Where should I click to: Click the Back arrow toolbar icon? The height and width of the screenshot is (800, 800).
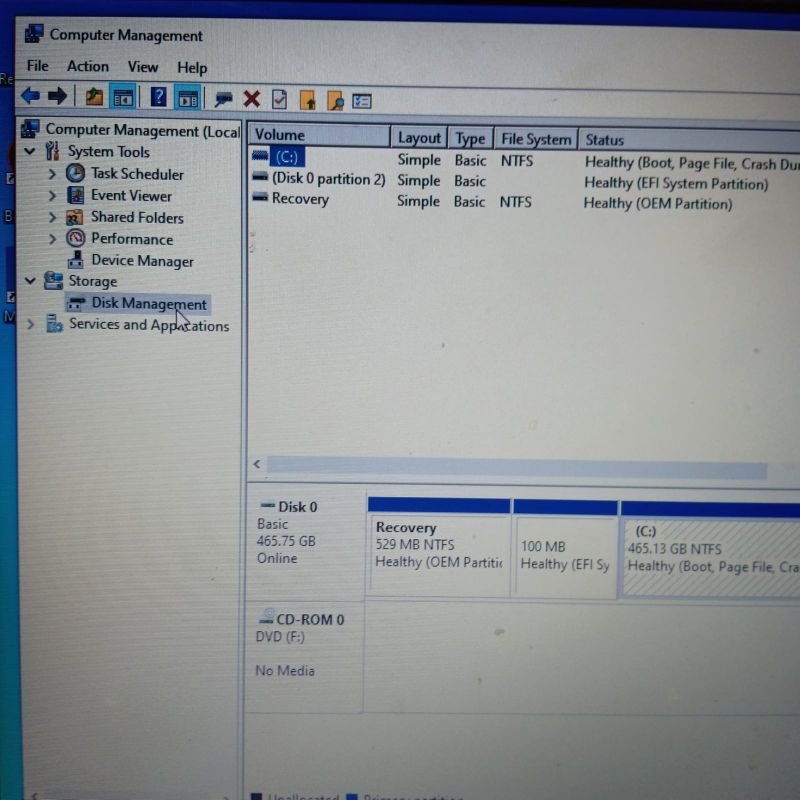point(30,97)
